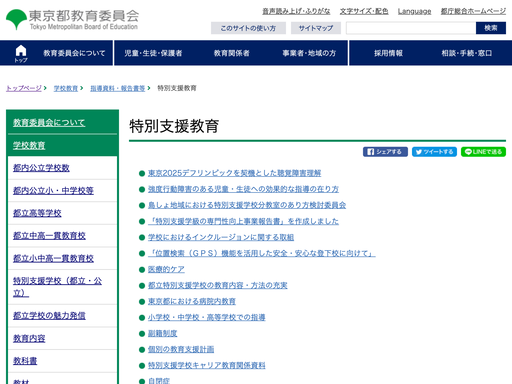Open sidebar 都立高等学校 link

click(37, 213)
